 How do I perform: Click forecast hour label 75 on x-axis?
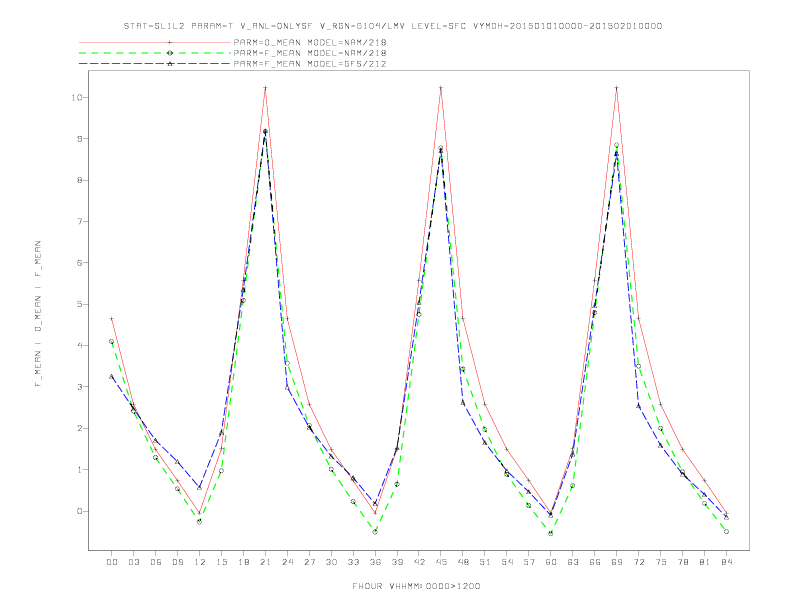click(x=661, y=562)
